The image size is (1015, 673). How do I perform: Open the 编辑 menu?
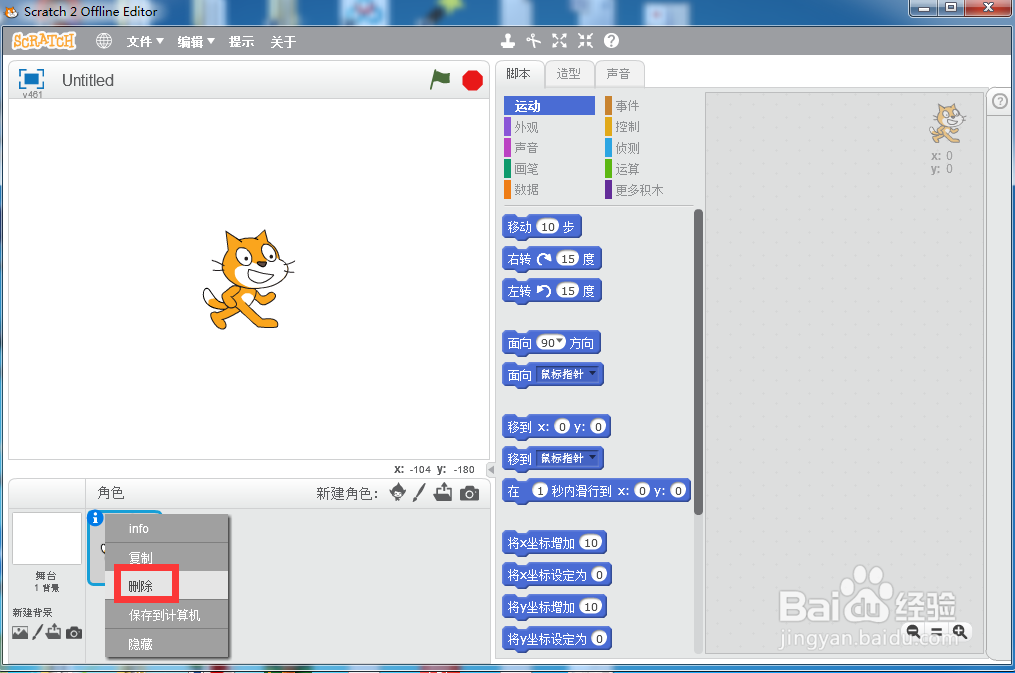(196, 41)
